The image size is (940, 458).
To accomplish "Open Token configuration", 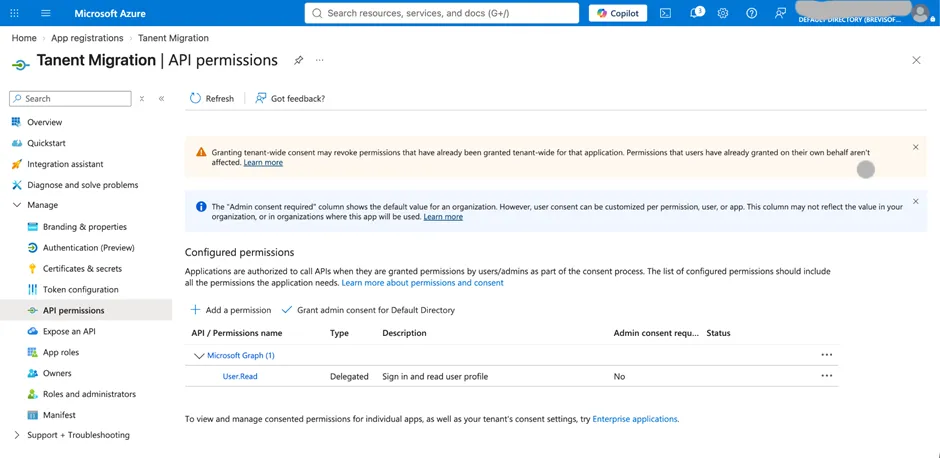I will point(80,290).
